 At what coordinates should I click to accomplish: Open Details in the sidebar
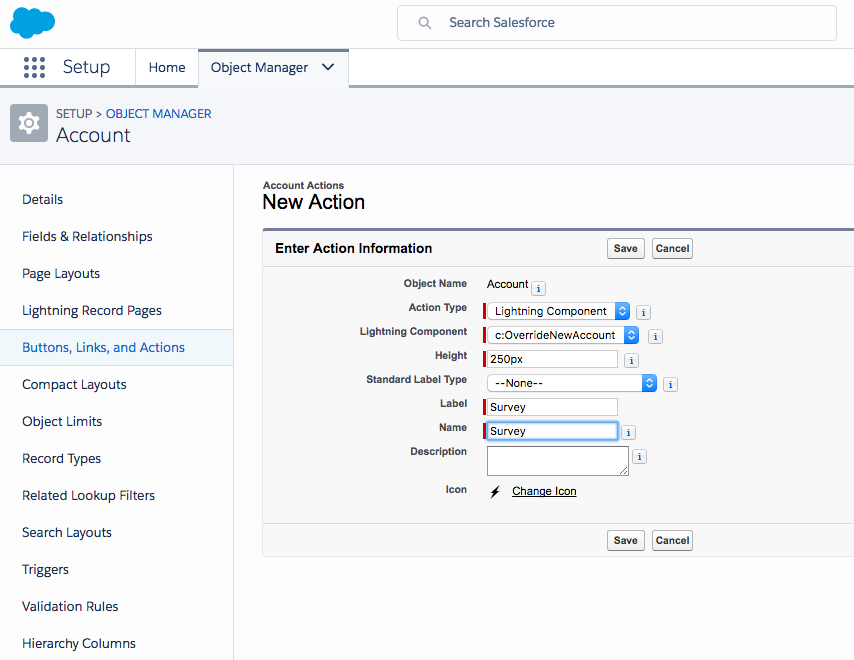coord(42,199)
